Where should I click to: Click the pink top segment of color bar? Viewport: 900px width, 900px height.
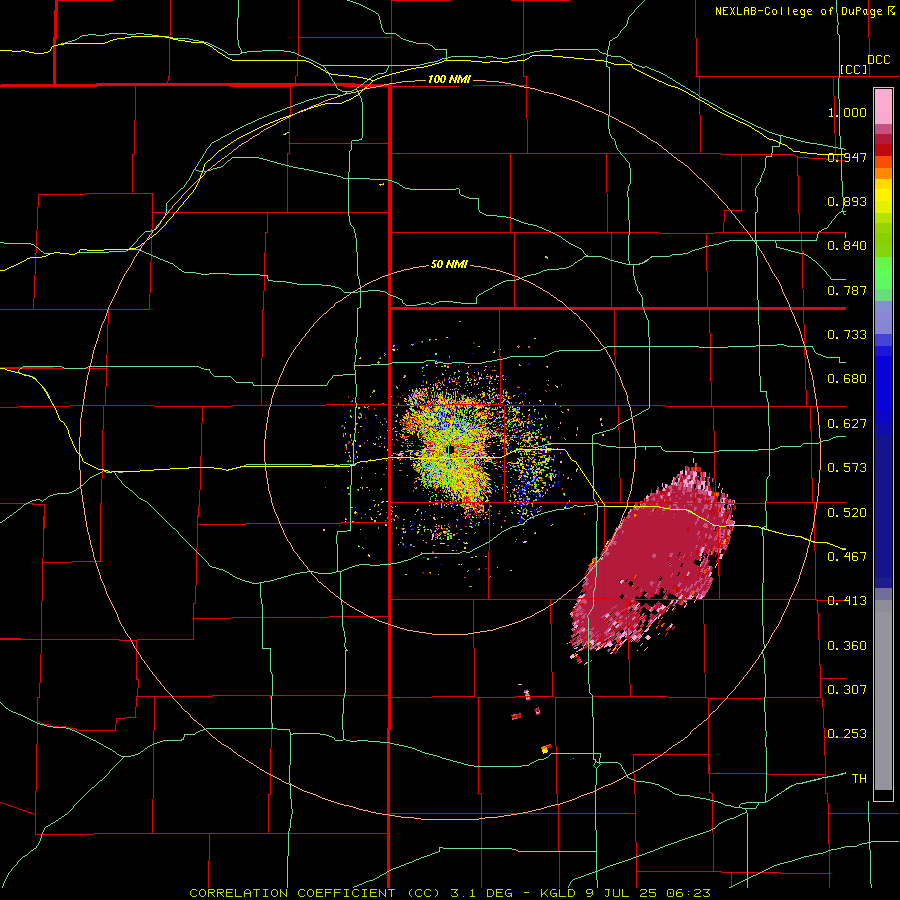[883, 106]
